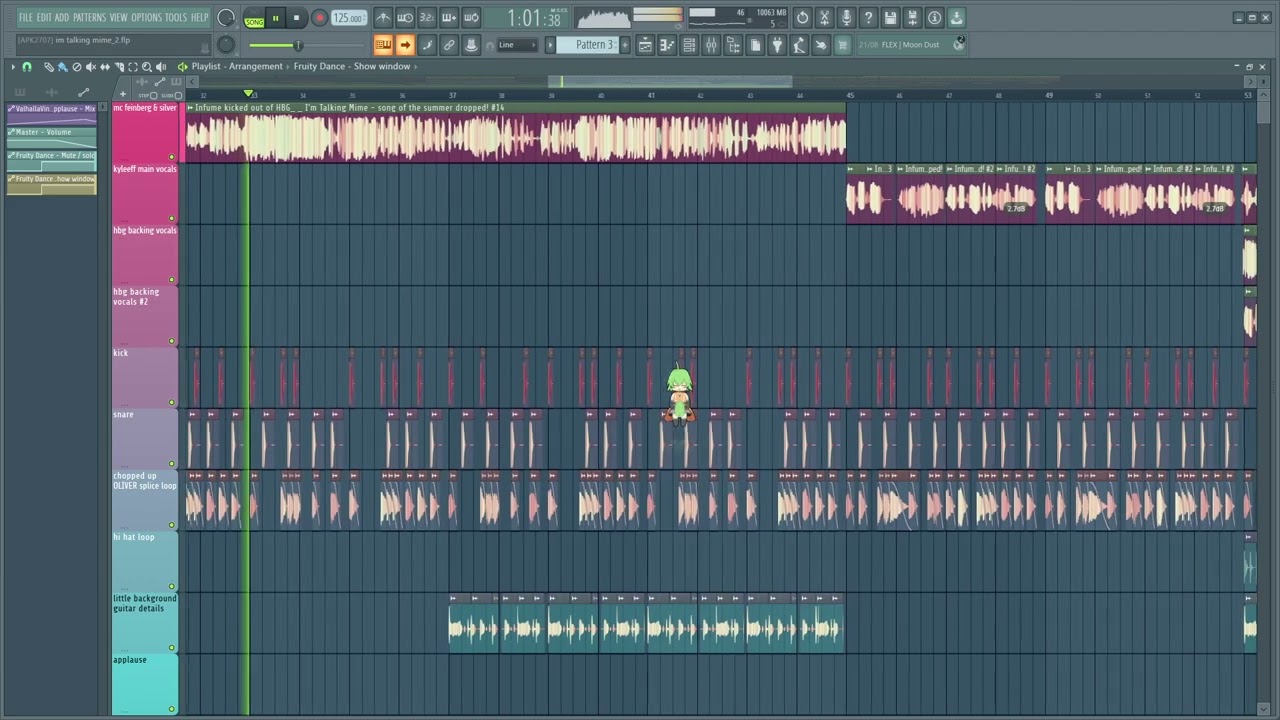Screen dimensions: 1280x720
Task: Click Fruity Dance - Show window breadcrumb
Action: click(x=352, y=66)
